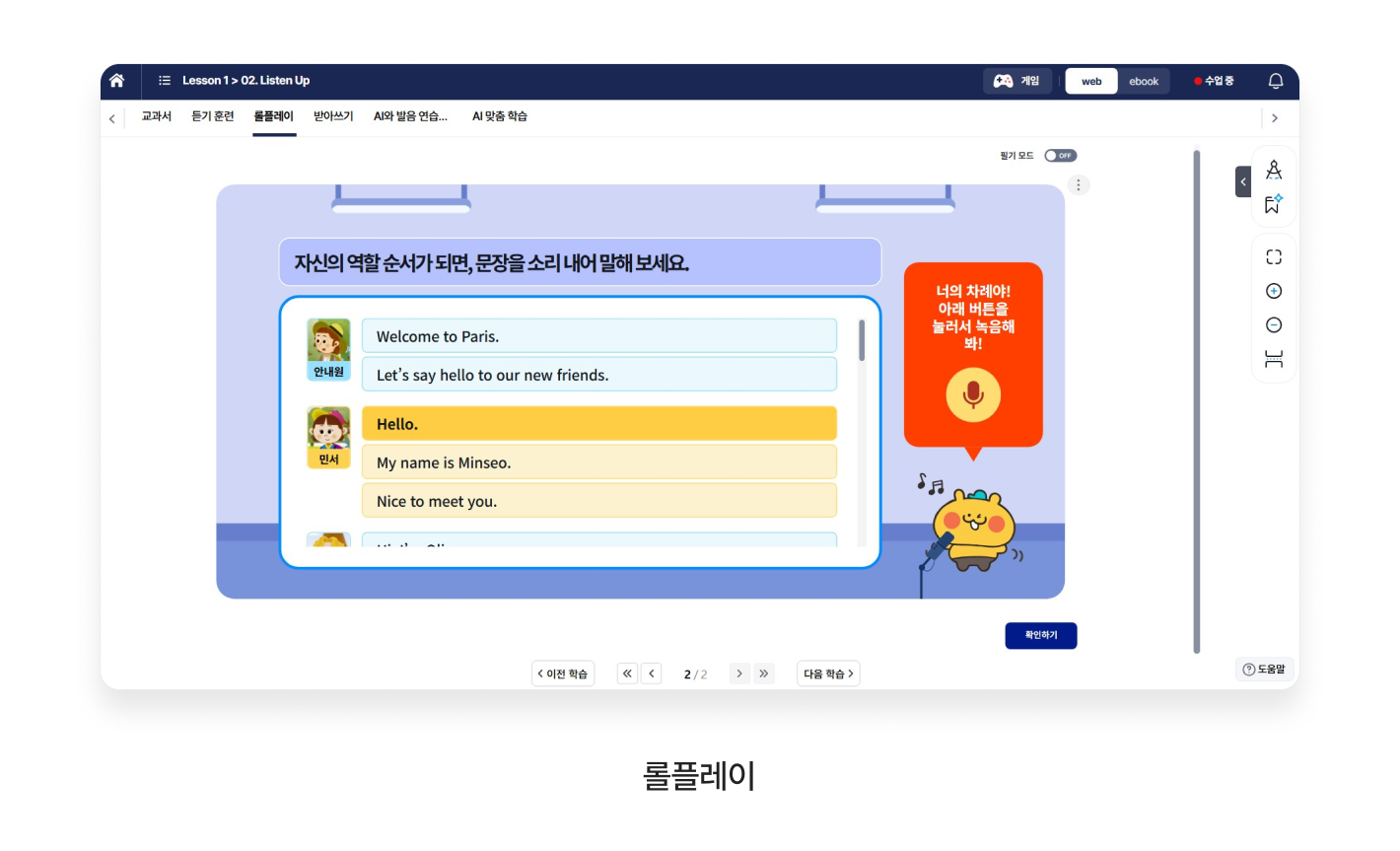Zoom in with the plus icon

point(1274,291)
